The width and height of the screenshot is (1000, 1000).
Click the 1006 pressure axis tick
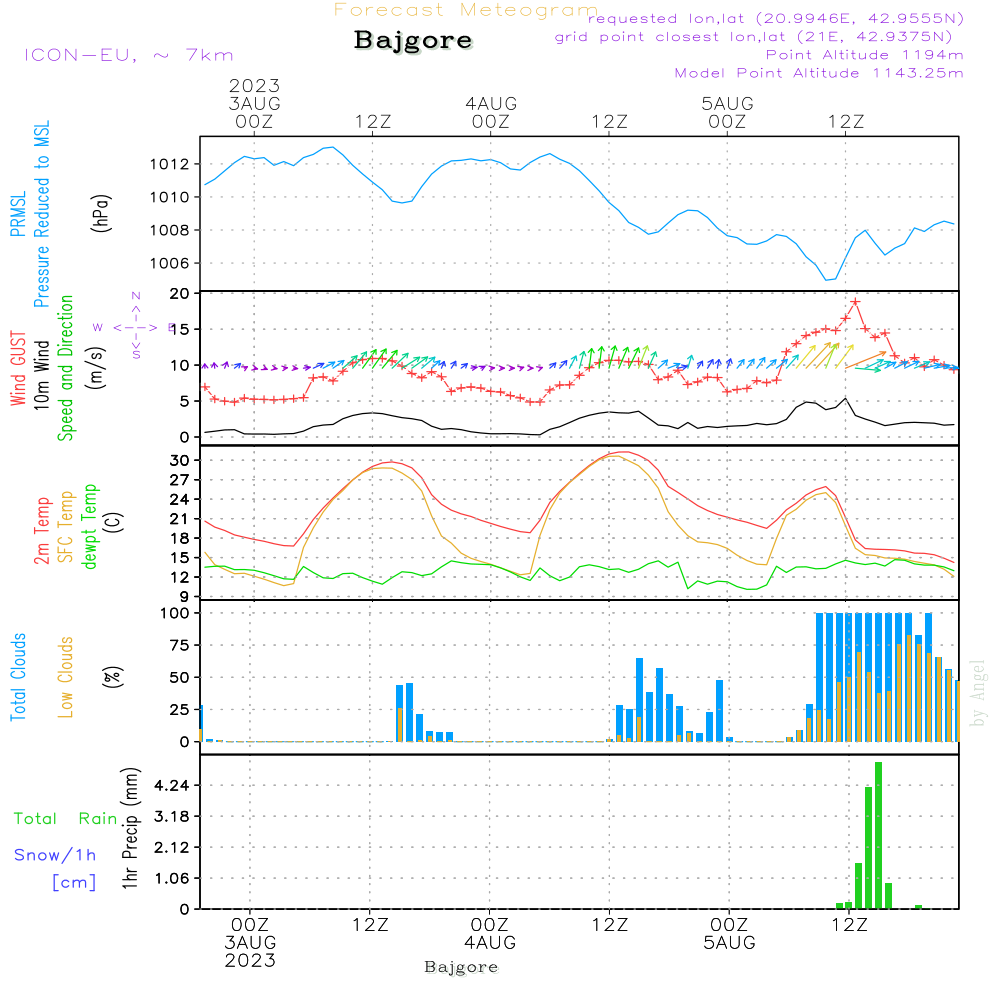(x=170, y=263)
